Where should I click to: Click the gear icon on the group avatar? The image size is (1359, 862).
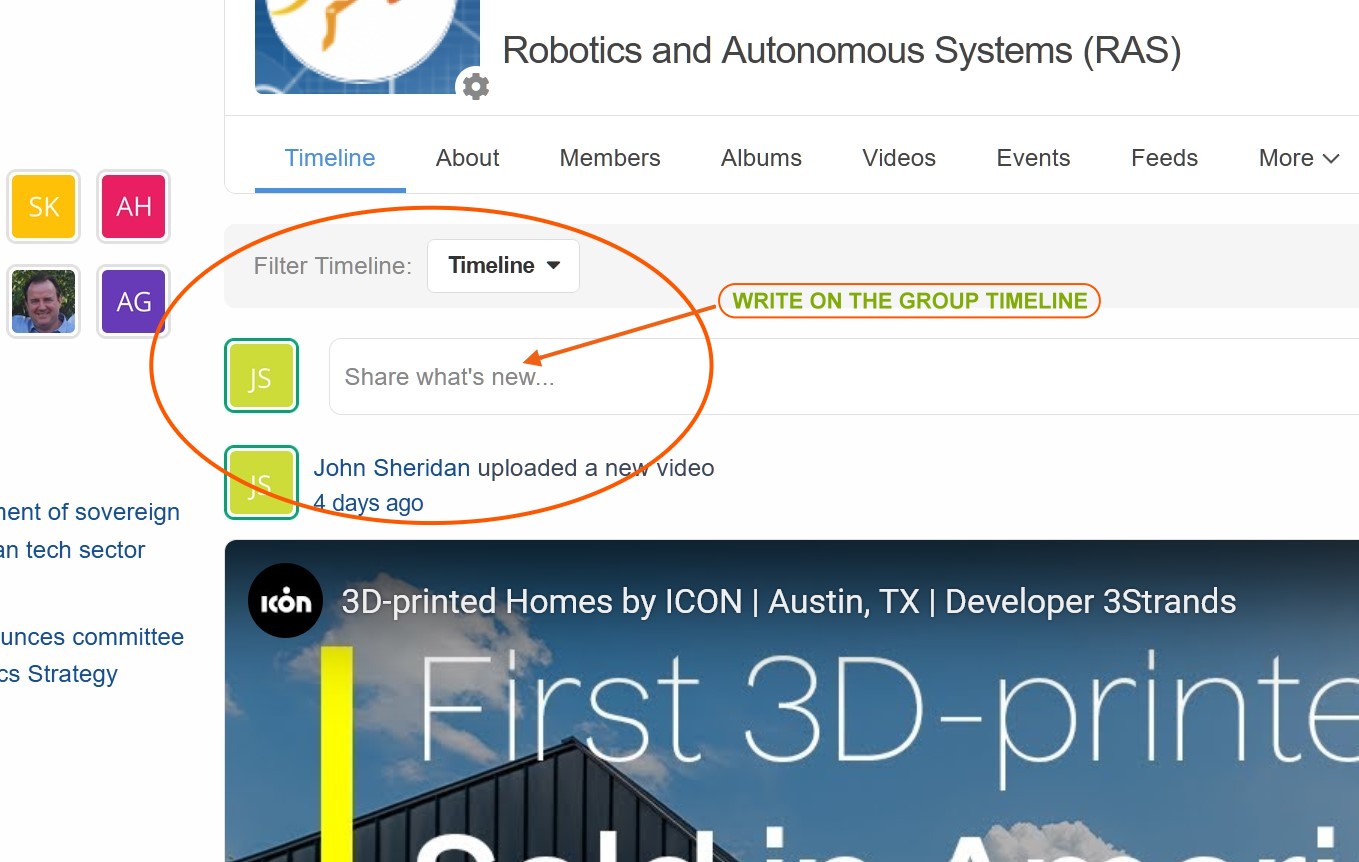click(475, 87)
